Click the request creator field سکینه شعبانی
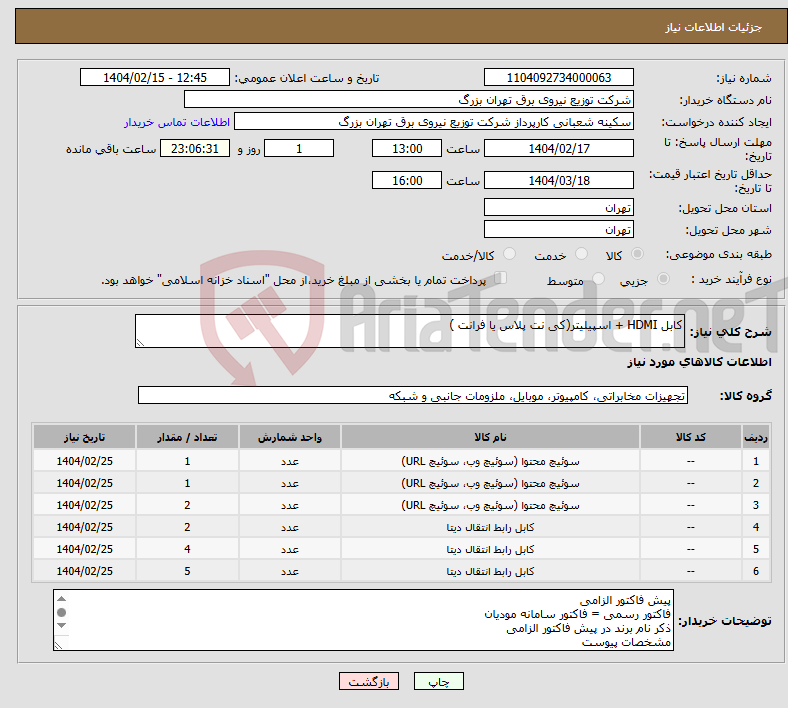 (x=434, y=122)
